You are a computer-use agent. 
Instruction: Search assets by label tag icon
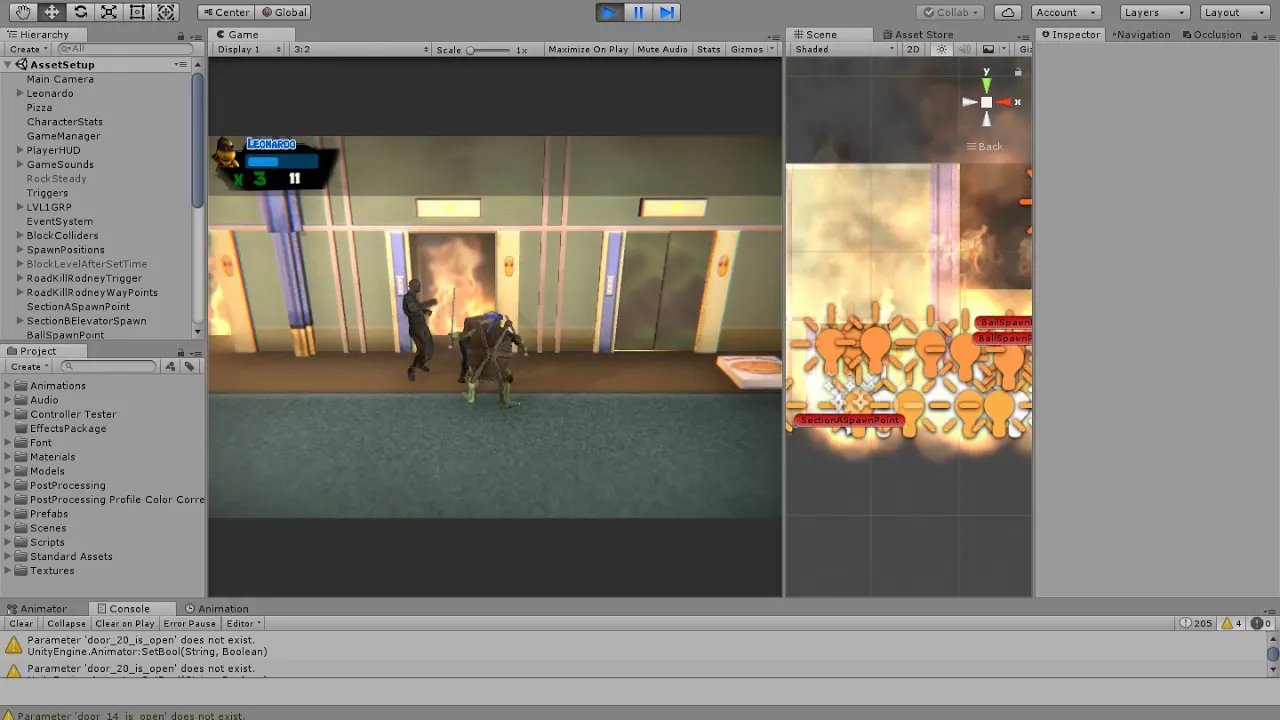[189, 366]
